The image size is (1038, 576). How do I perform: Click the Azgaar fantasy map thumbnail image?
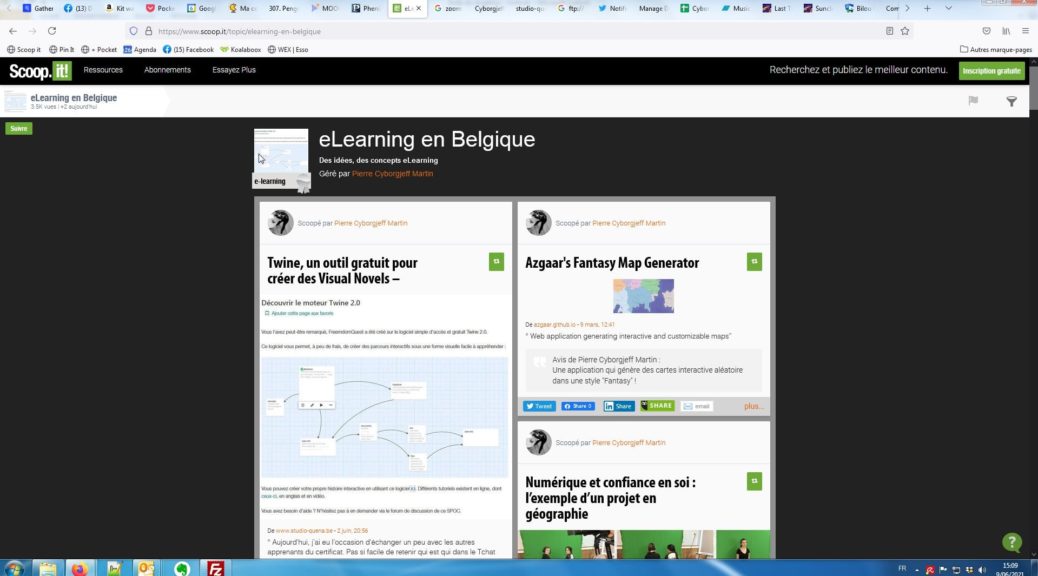643,296
